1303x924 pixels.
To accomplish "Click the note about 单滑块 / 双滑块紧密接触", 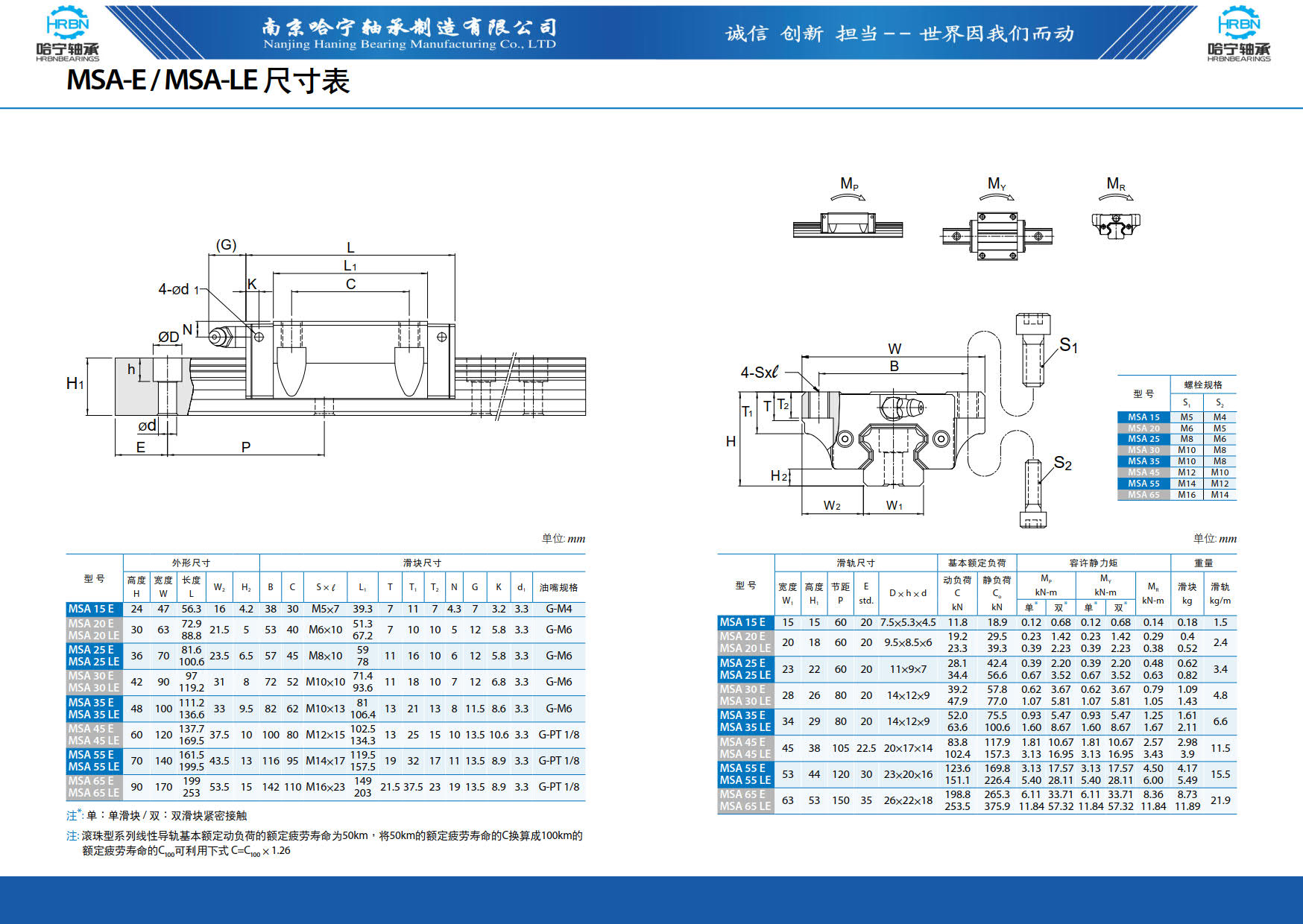I will click(x=157, y=816).
